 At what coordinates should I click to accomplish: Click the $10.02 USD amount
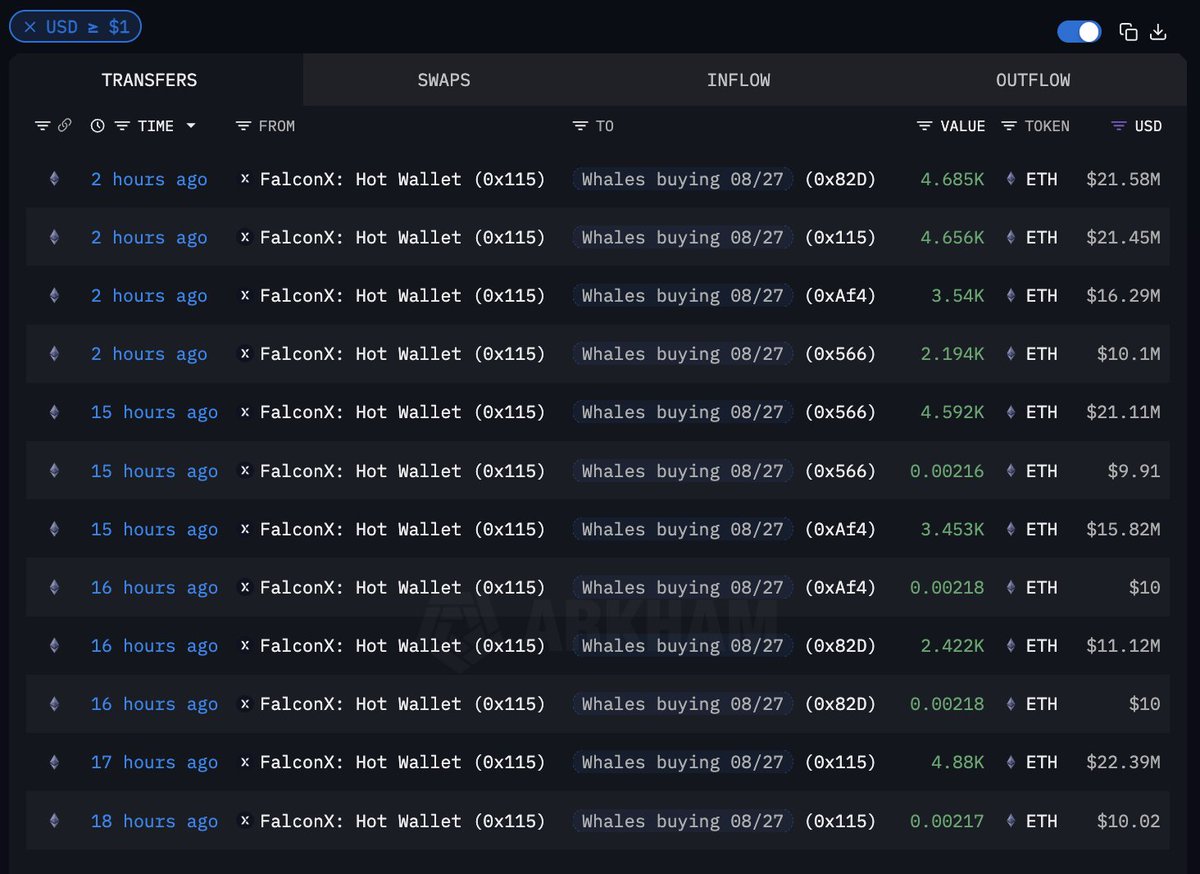[1129, 821]
